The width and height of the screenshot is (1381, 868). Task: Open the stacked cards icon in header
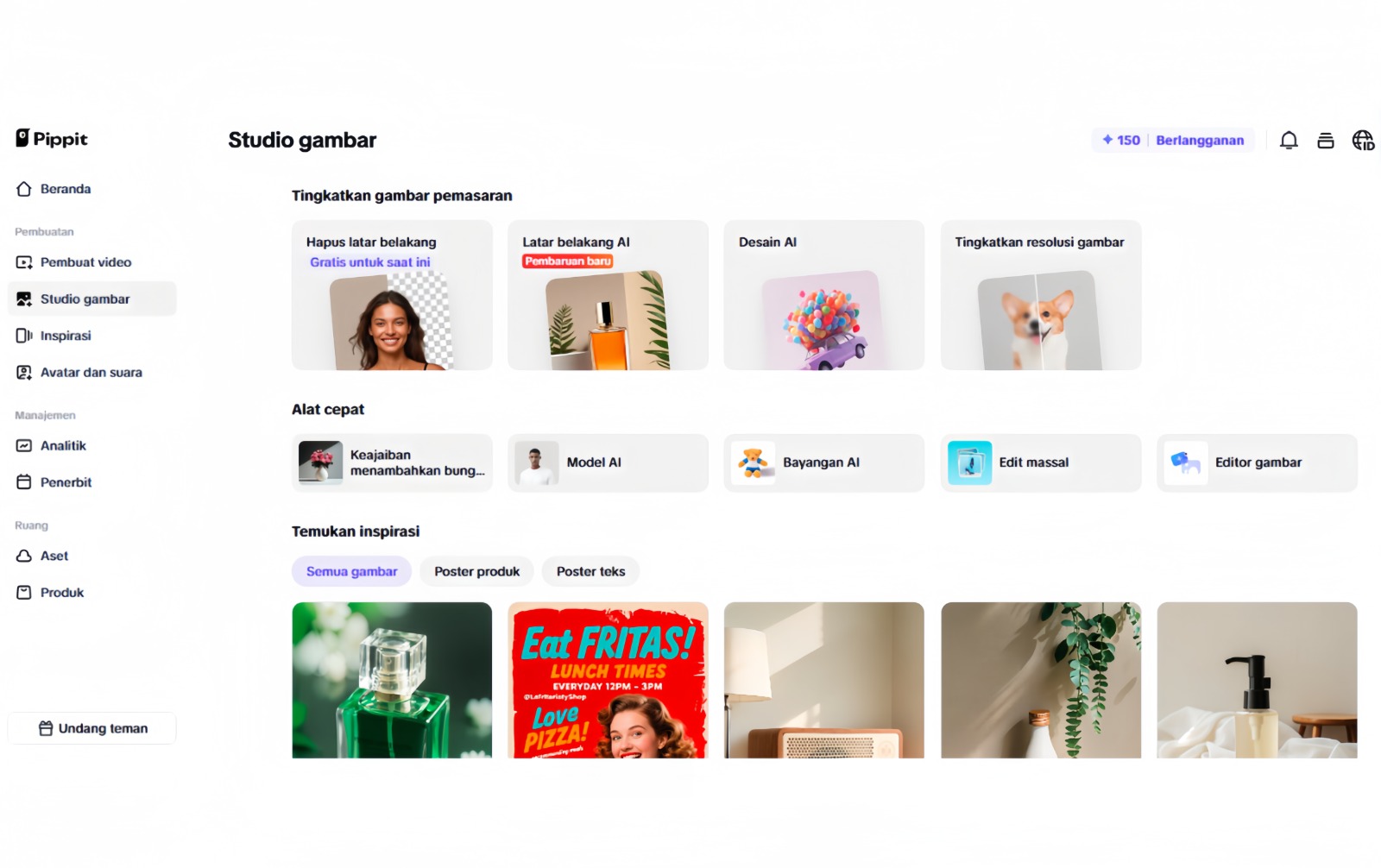point(1326,141)
